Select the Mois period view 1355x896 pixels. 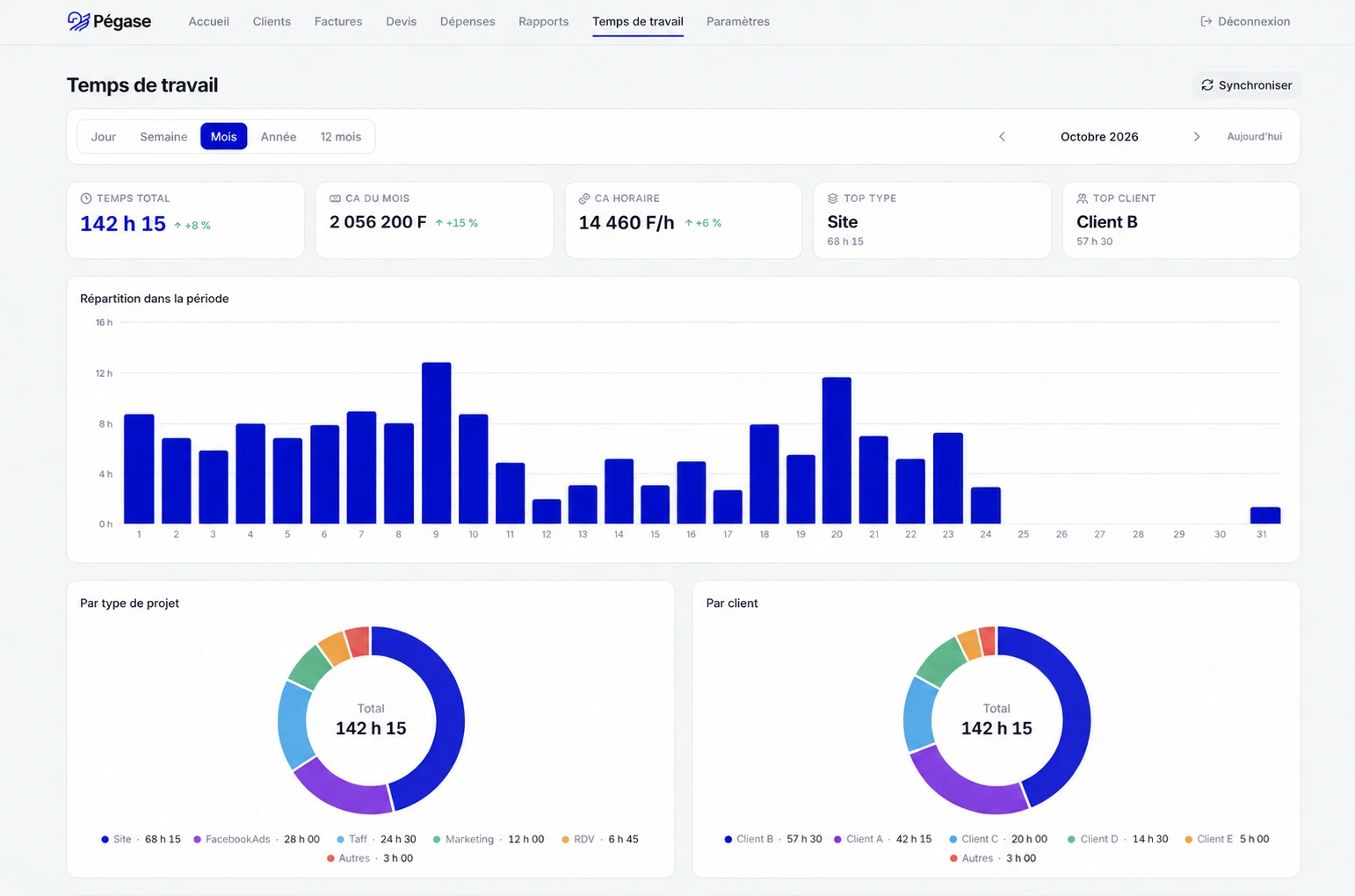(x=224, y=136)
